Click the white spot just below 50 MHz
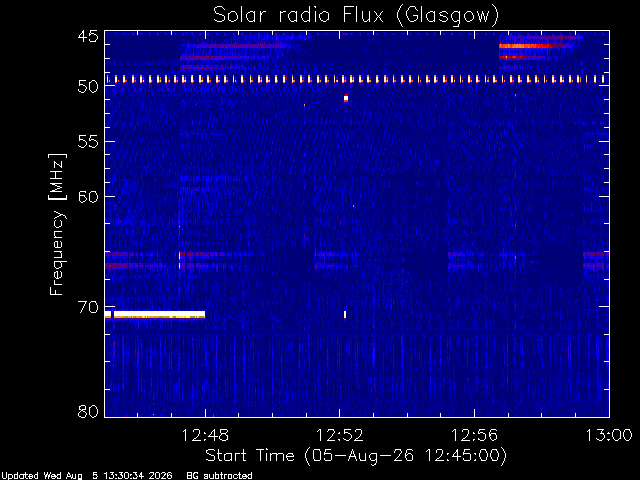Viewport: 640px width, 480px height. tap(346, 98)
